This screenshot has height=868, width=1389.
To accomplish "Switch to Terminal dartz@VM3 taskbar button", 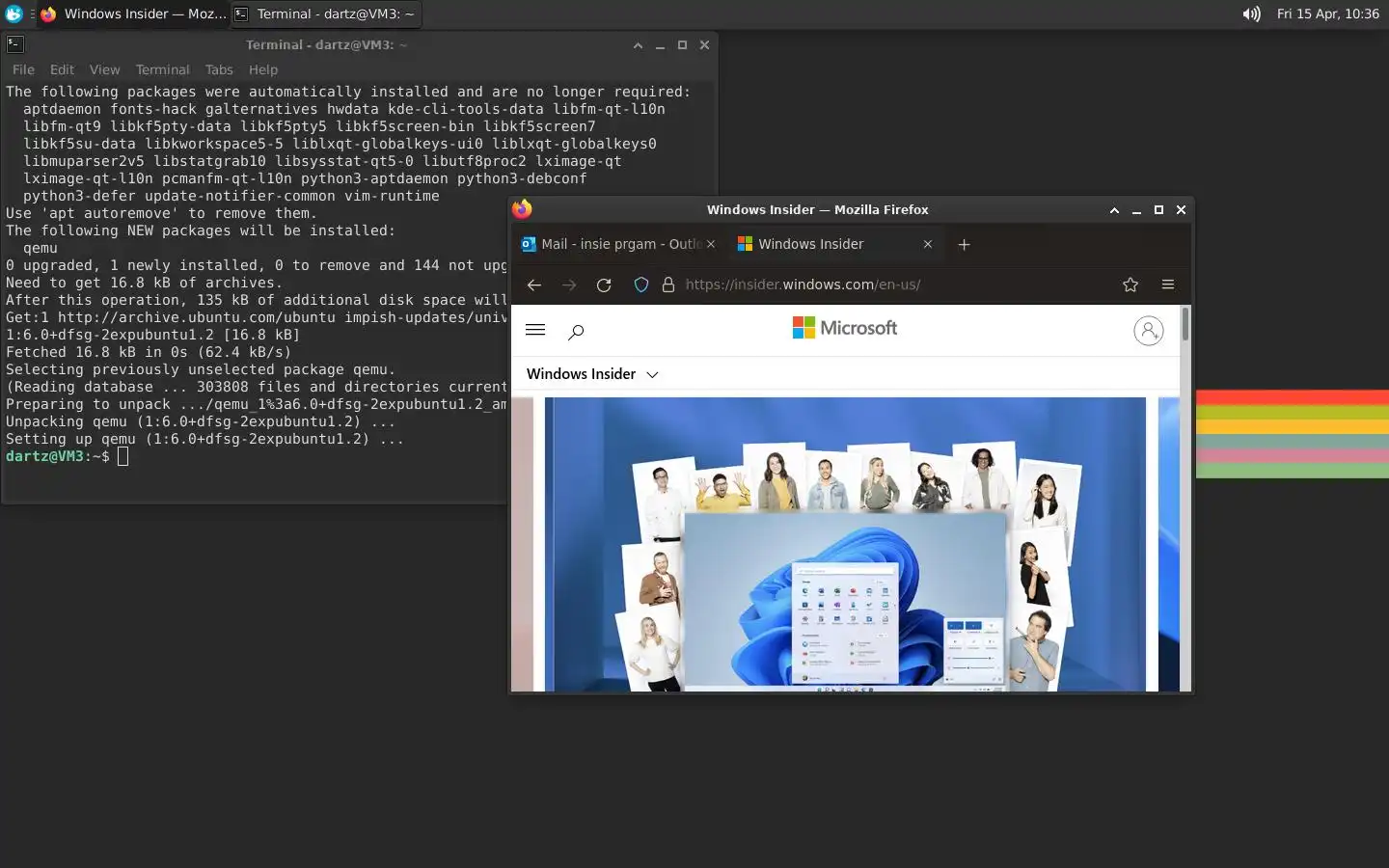I will tap(326, 14).
